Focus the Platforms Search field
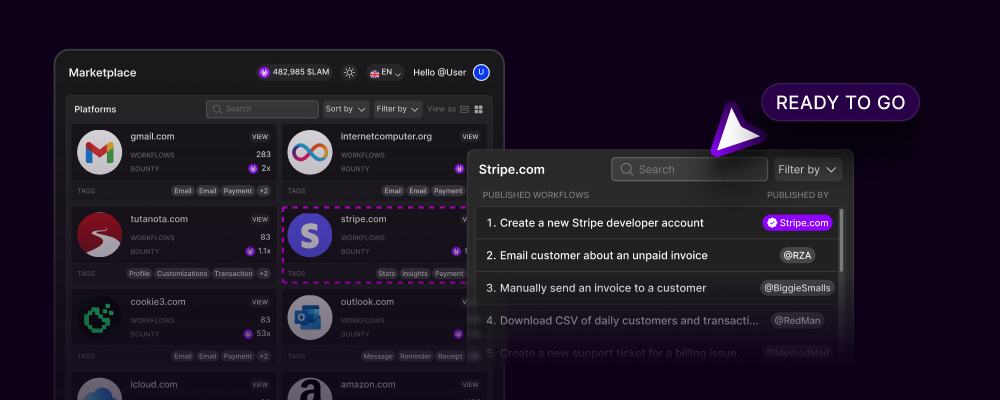 [262, 109]
